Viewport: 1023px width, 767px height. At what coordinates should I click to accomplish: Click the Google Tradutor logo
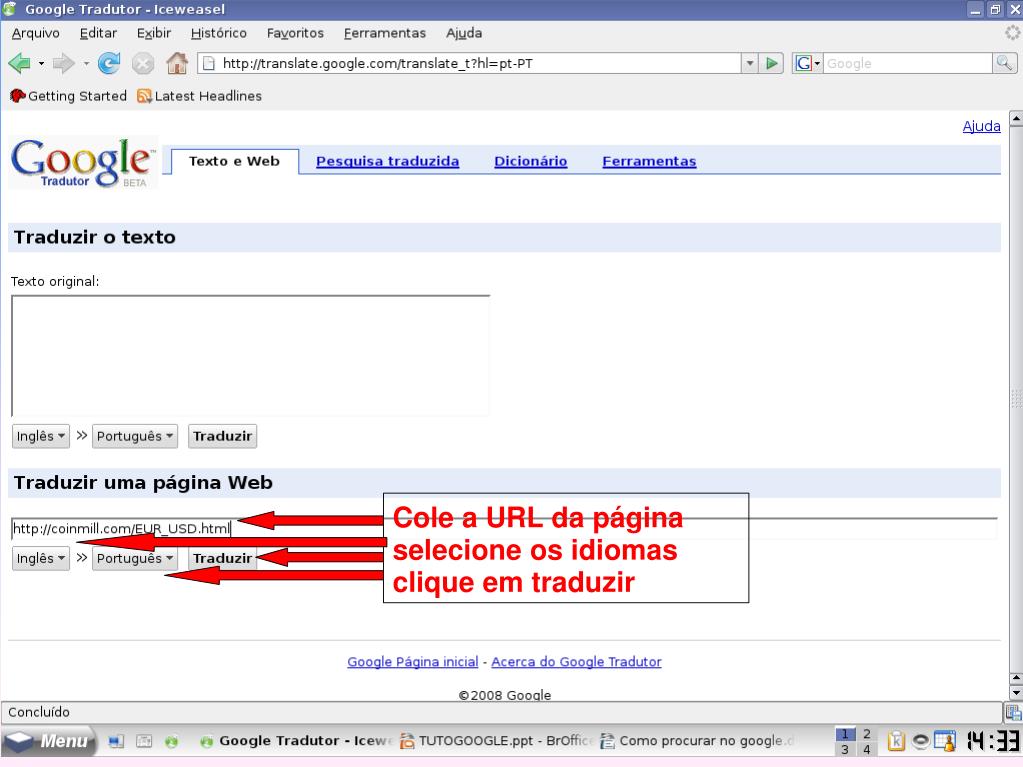pos(83,163)
